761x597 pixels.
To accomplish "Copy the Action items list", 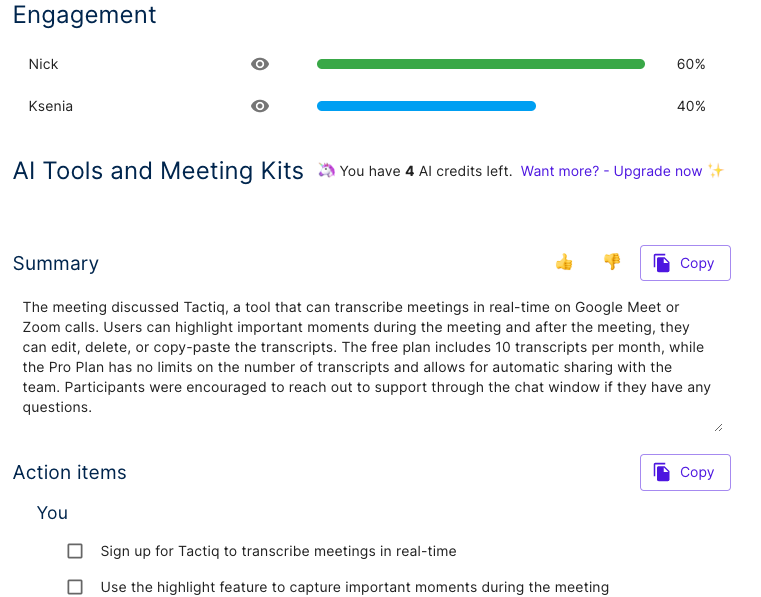I will click(x=685, y=472).
